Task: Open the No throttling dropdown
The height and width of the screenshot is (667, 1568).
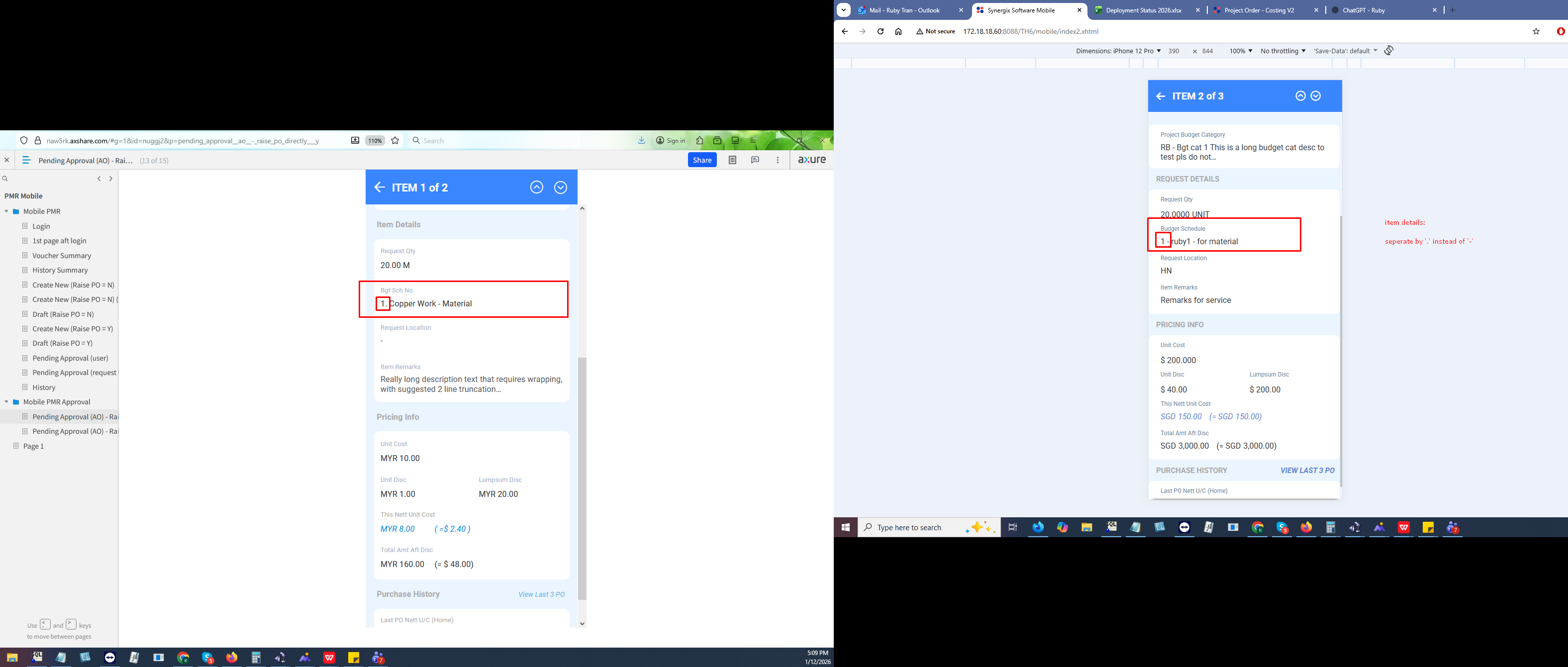Action: (x=1282, y=51)
